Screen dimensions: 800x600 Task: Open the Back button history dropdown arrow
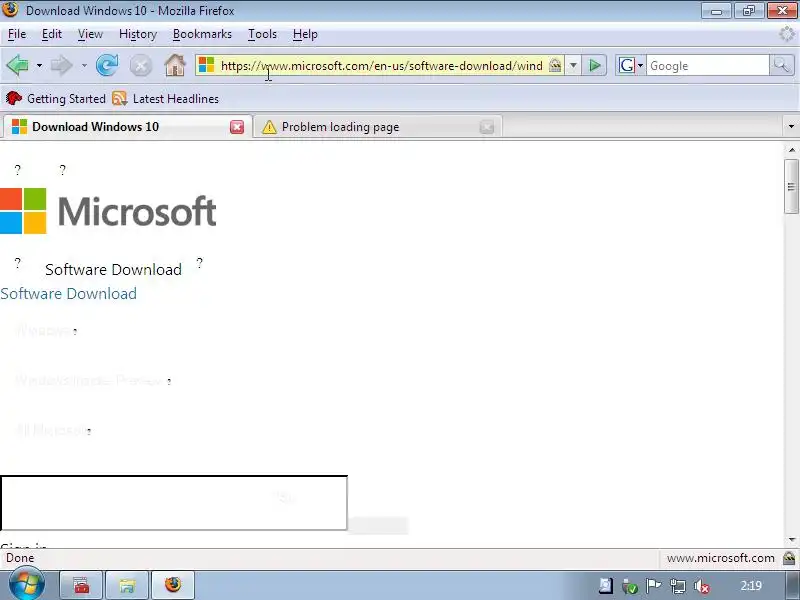(x=39, y=66)
